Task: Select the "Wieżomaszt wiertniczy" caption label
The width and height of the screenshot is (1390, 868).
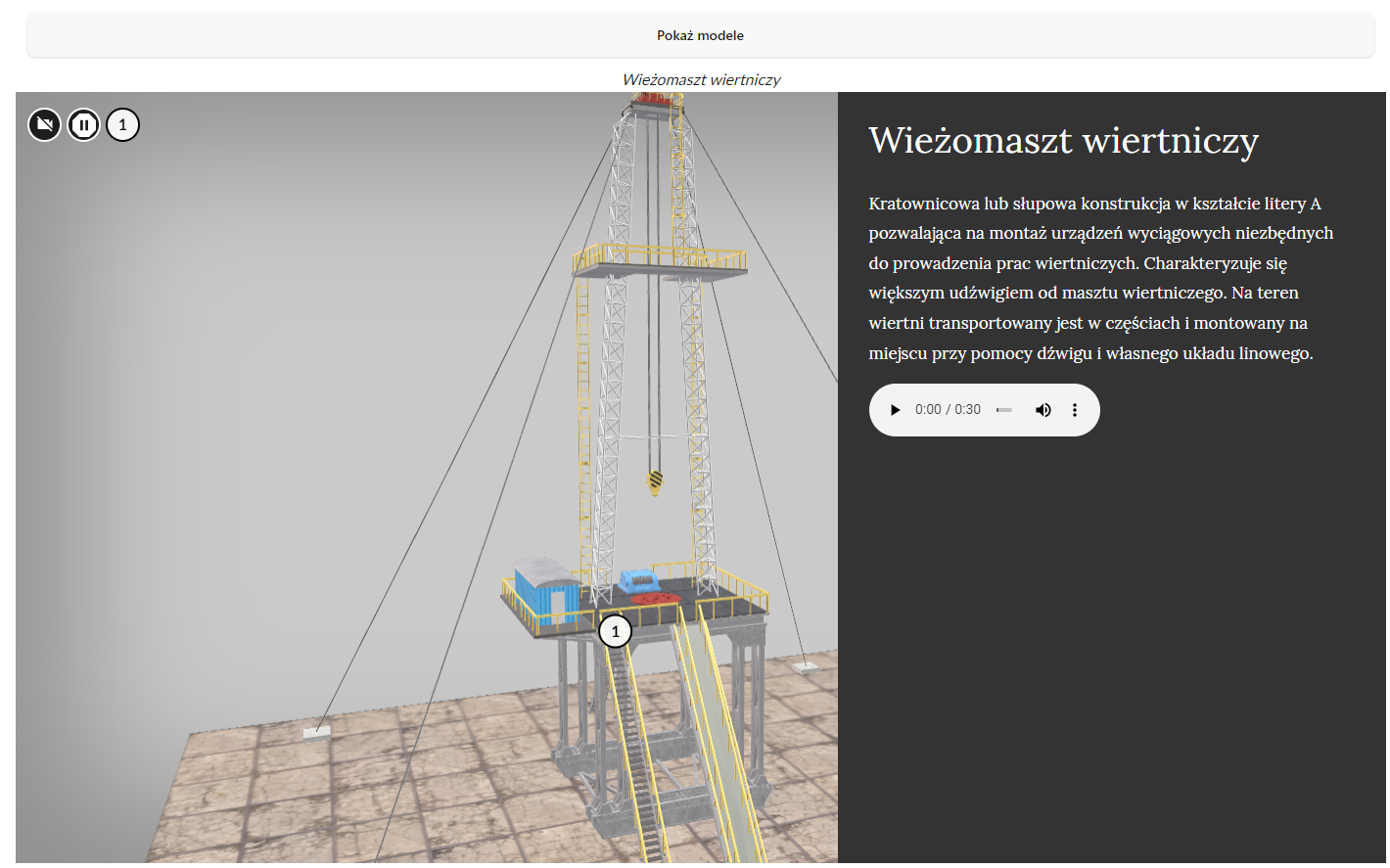Action: tap(701, 79)
